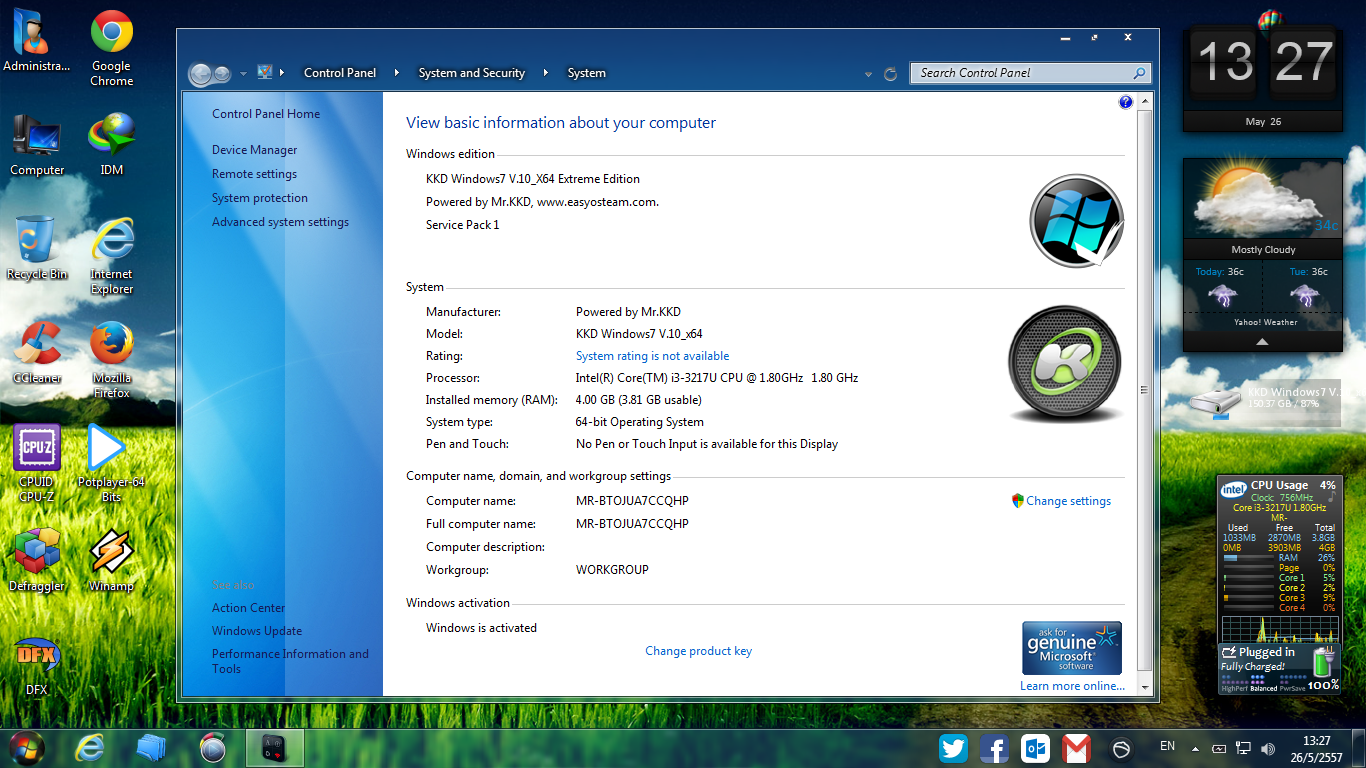
Task: Launch Google Chrome from the desktop
Action: [x=112, y=48]
